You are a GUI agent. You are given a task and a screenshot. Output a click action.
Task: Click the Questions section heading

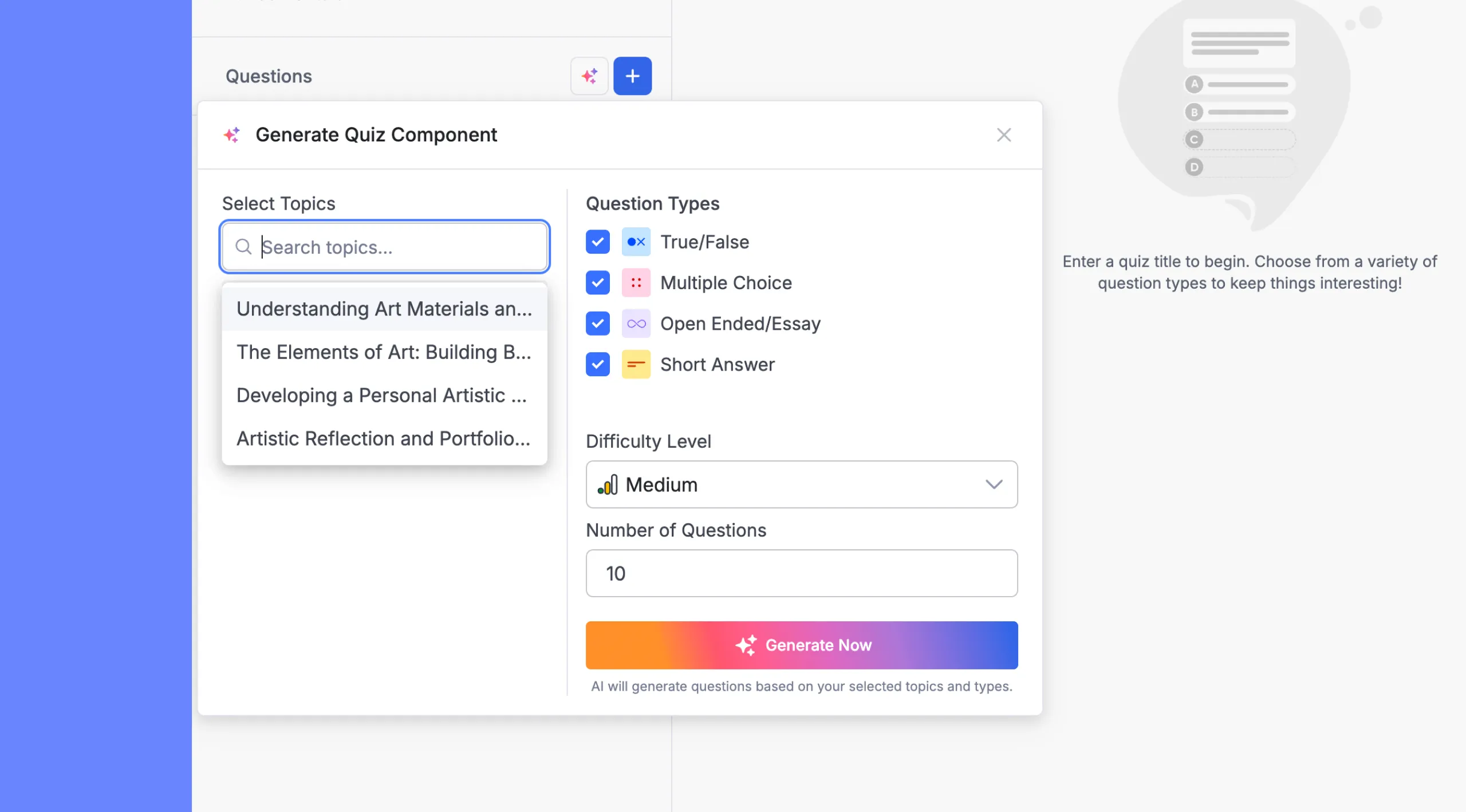pos(269,76)
